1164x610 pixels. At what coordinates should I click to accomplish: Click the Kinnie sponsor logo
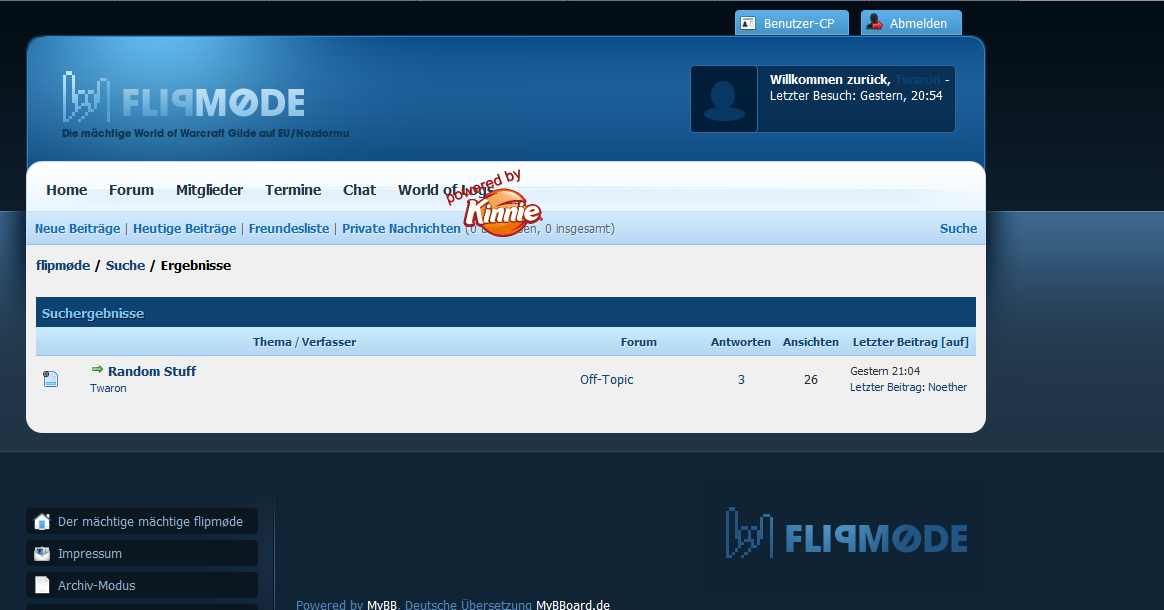click(502, 213)
